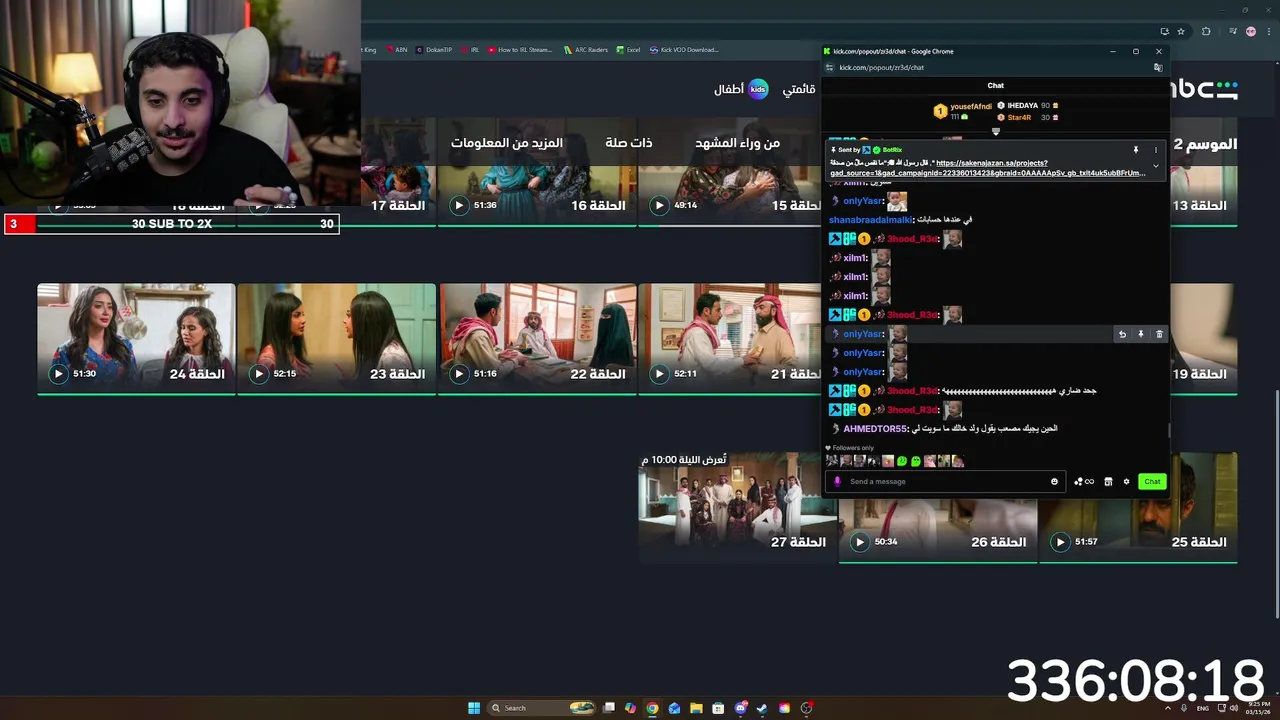Pin the highlighted onlyYasr message
This screenshot has height=720, width=1280.
pos(1140,334)
